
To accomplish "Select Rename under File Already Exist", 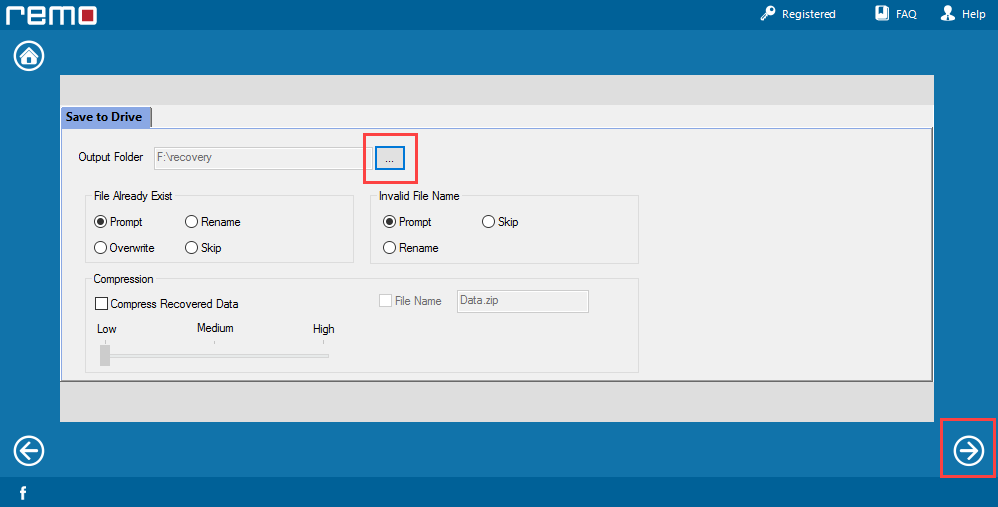I will click(213, 222).
